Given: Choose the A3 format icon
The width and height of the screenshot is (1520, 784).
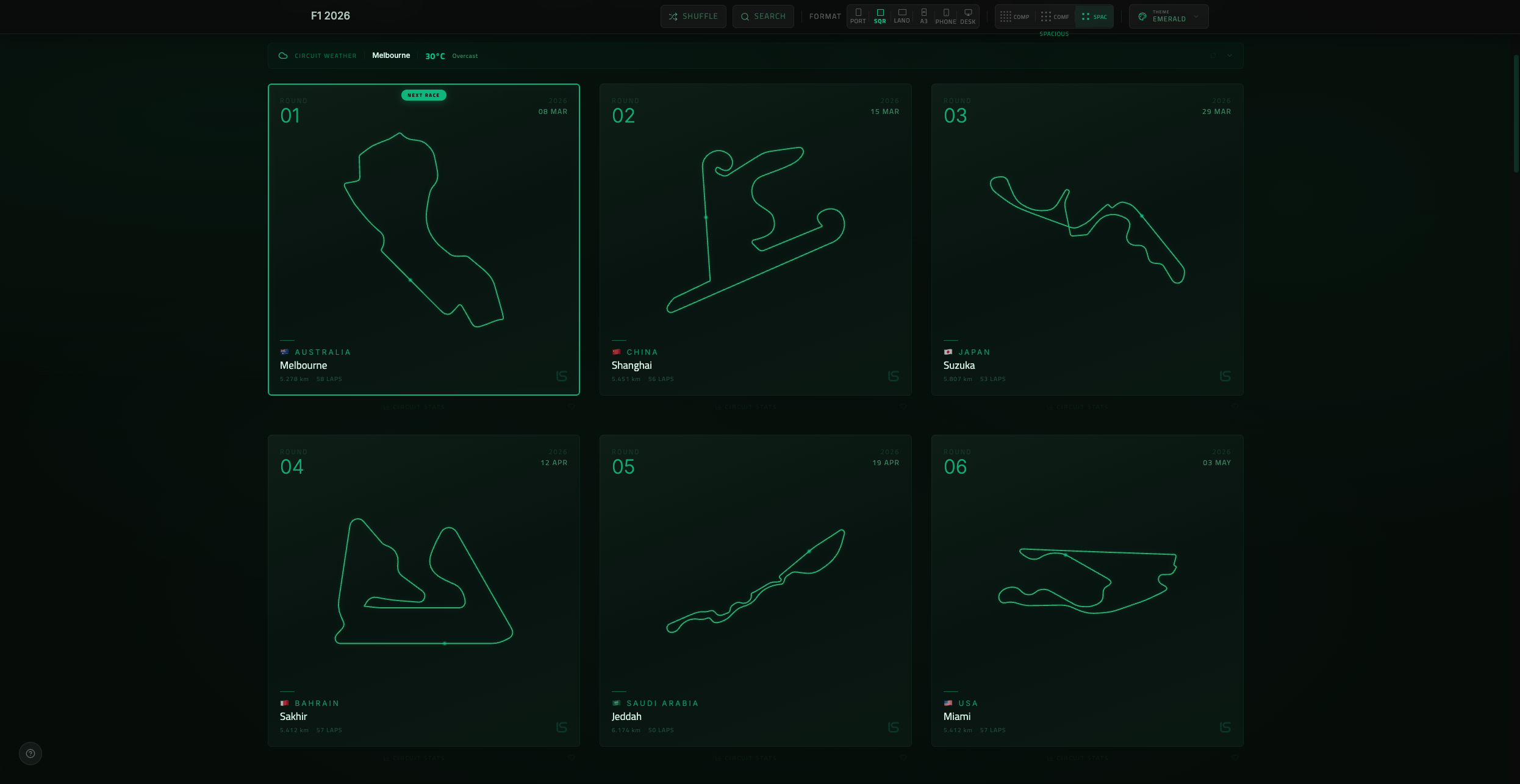Looking at the screenshot, I should (923, 16).
